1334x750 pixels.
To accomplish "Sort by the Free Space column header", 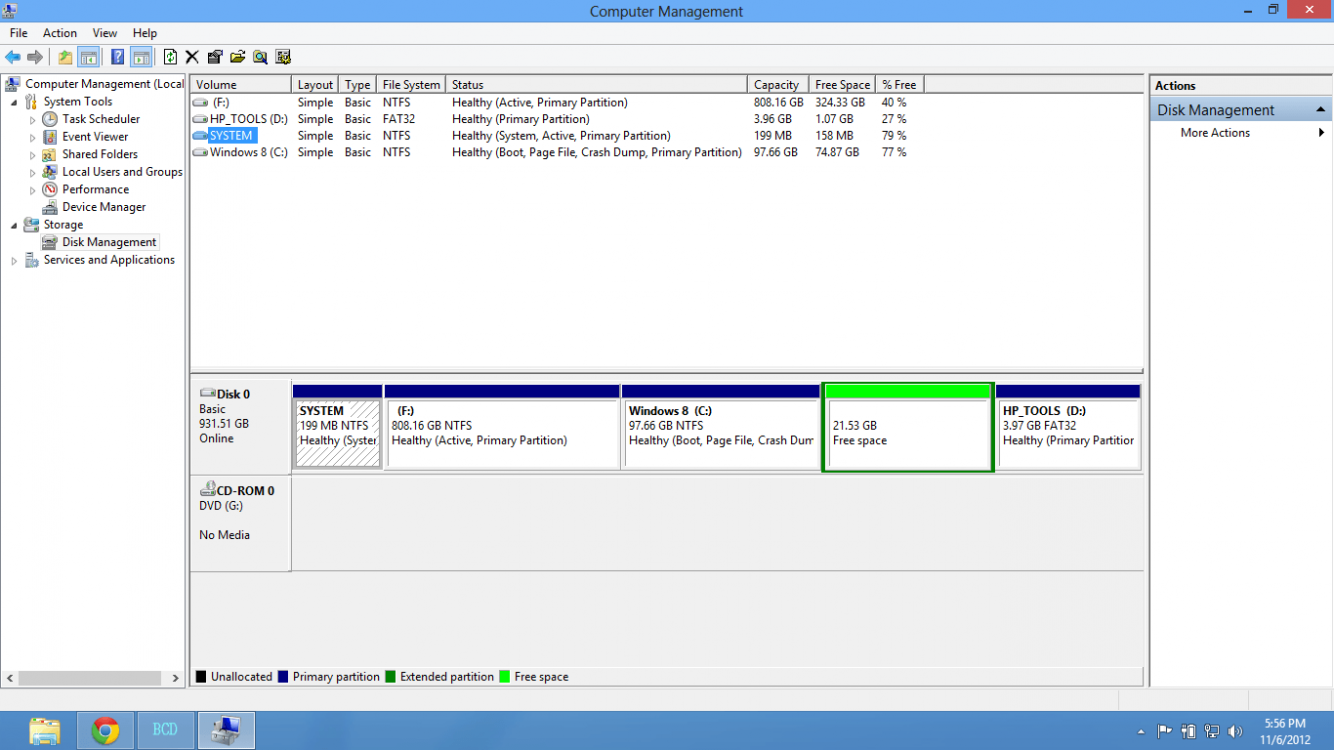I will [842, 85].
